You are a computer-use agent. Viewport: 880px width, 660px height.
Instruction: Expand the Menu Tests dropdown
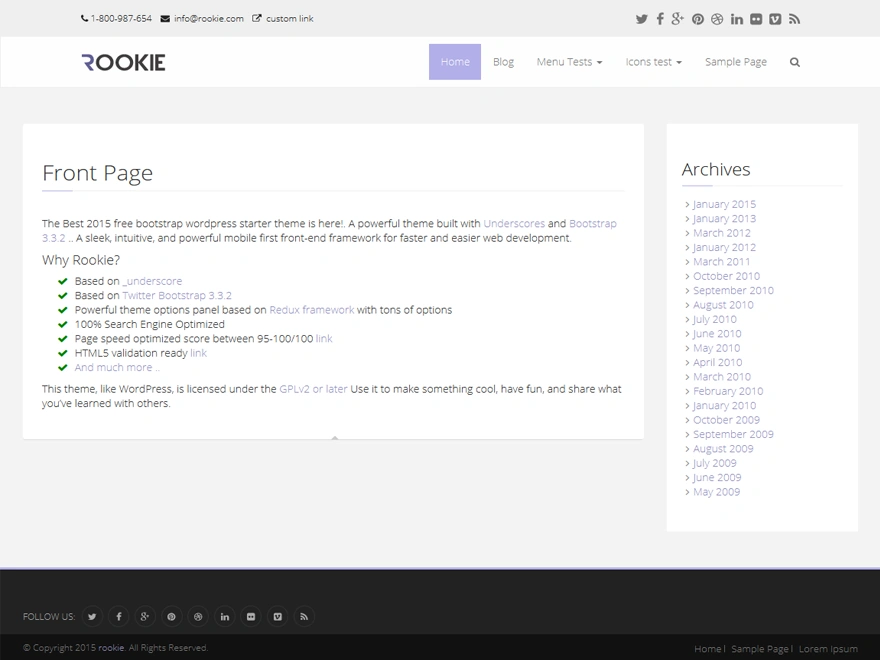pyautogui.click(x=569, y=62)
